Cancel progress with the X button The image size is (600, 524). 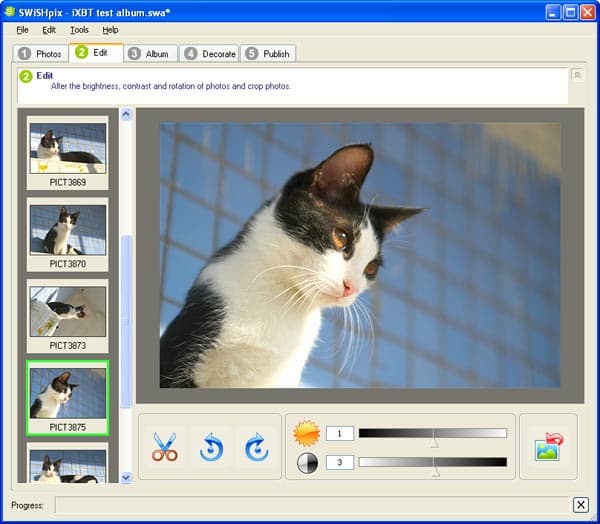coord(580,505)
